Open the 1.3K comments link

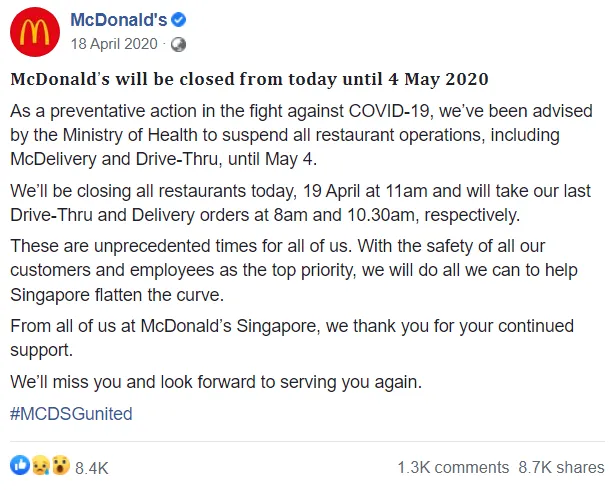coord(452,467)
